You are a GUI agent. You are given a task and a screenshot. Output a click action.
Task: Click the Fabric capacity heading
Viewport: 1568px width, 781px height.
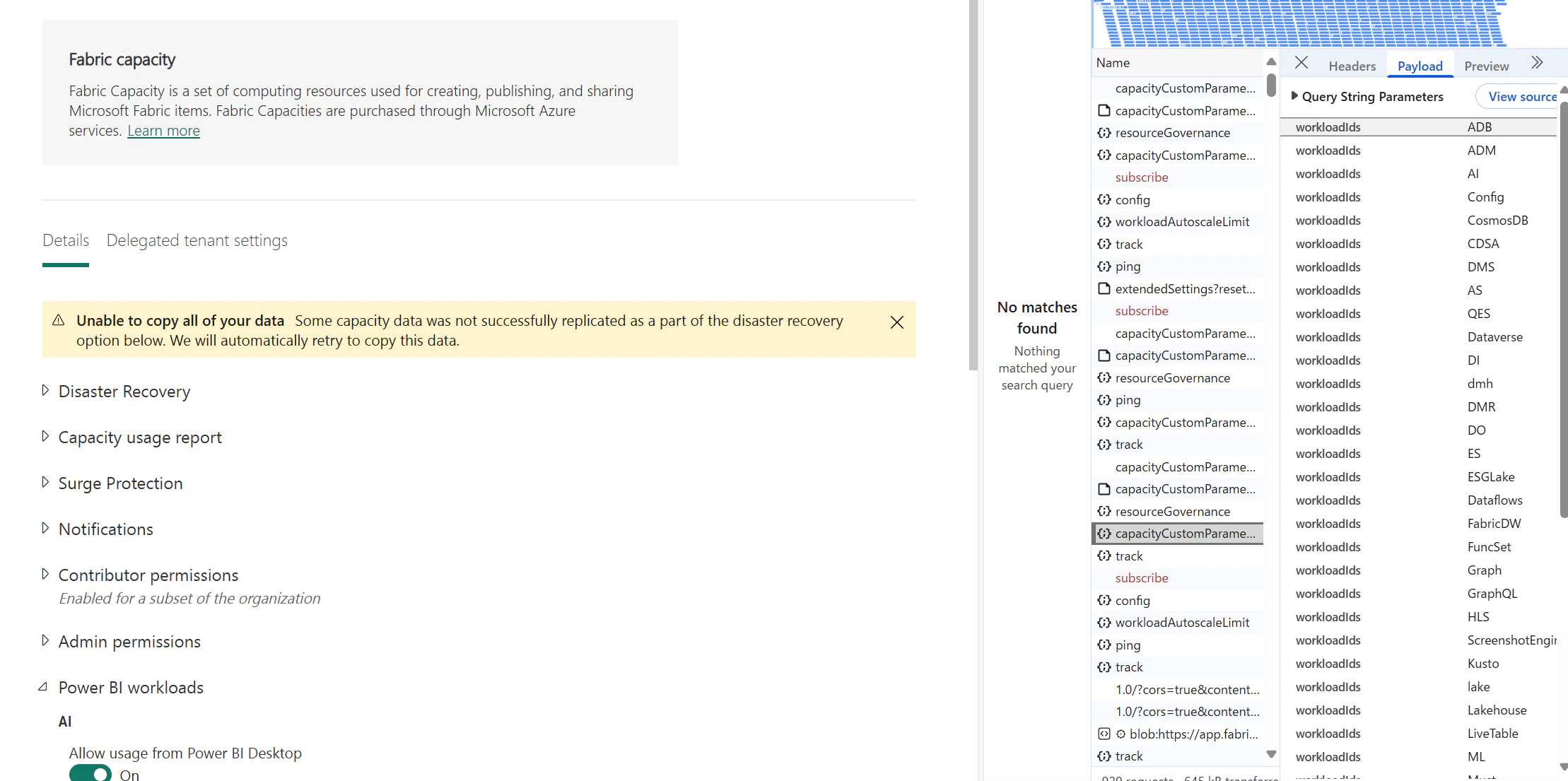point(122,60)
